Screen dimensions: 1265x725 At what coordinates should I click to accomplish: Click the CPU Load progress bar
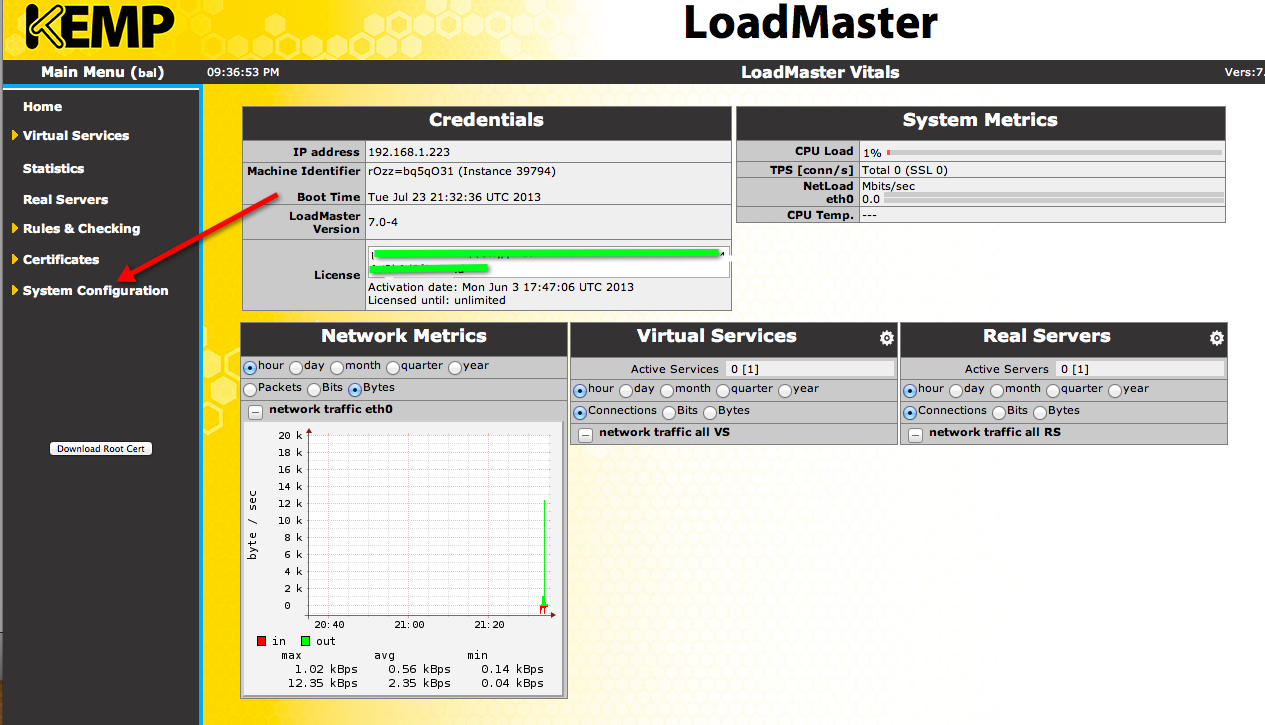tap(1054, 153)
